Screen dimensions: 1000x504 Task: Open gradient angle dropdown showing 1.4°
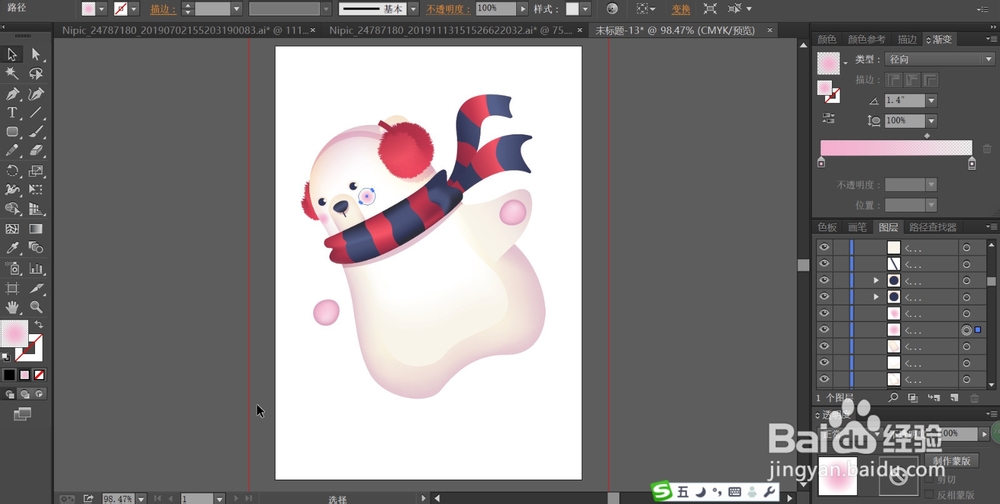point(931,101)
